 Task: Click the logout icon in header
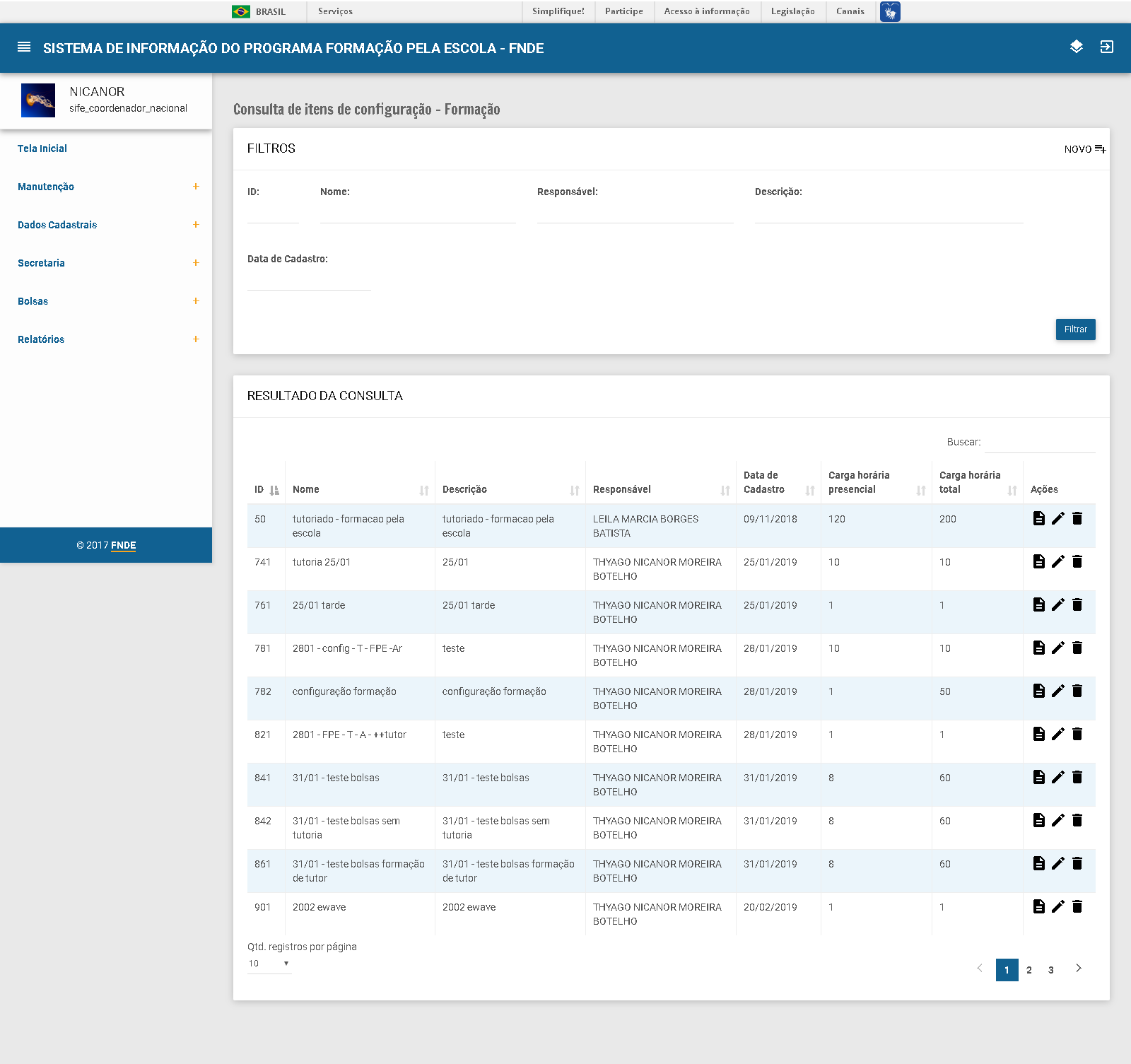pos(1106,47)
